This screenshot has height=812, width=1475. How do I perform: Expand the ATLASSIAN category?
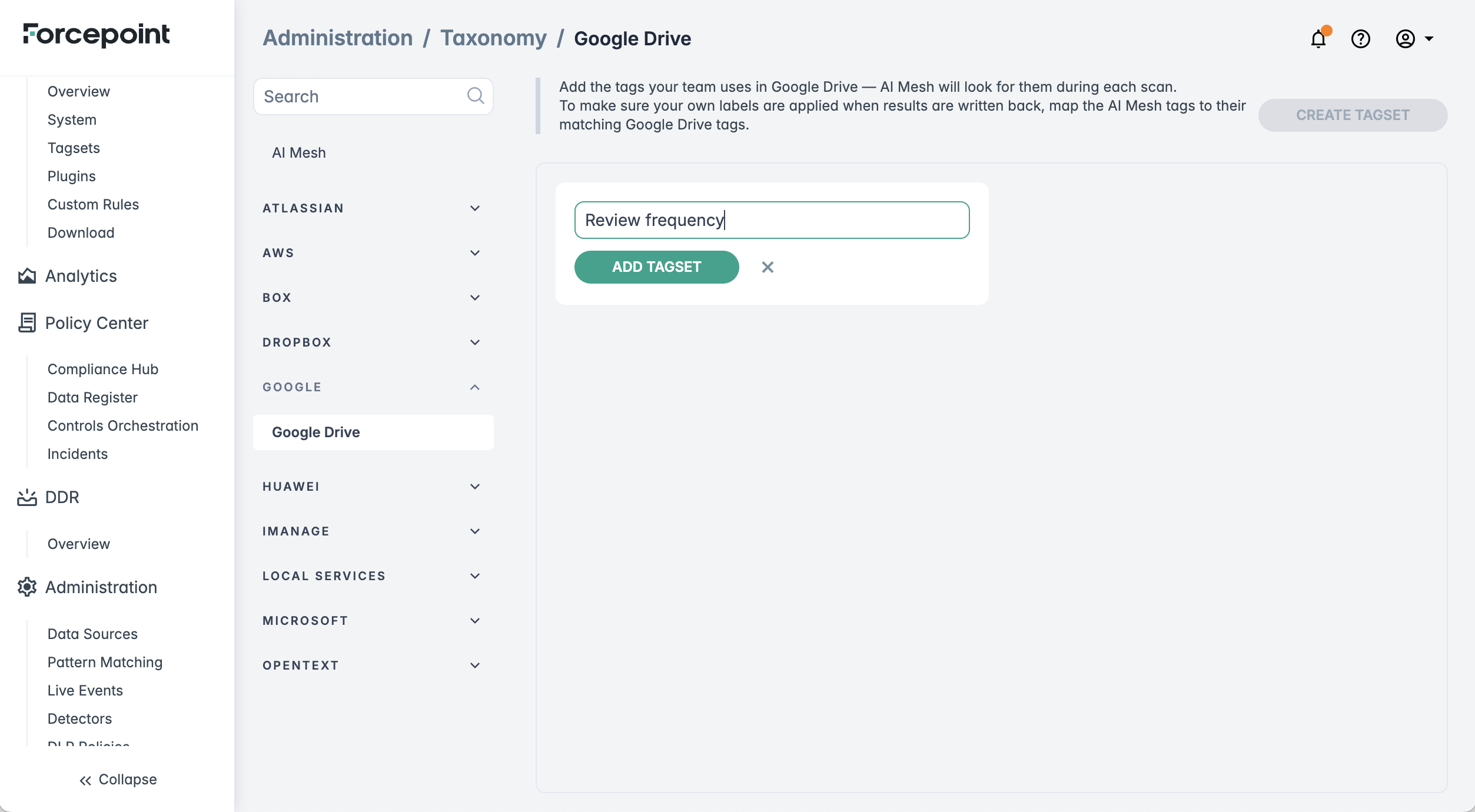coord(475,208)
